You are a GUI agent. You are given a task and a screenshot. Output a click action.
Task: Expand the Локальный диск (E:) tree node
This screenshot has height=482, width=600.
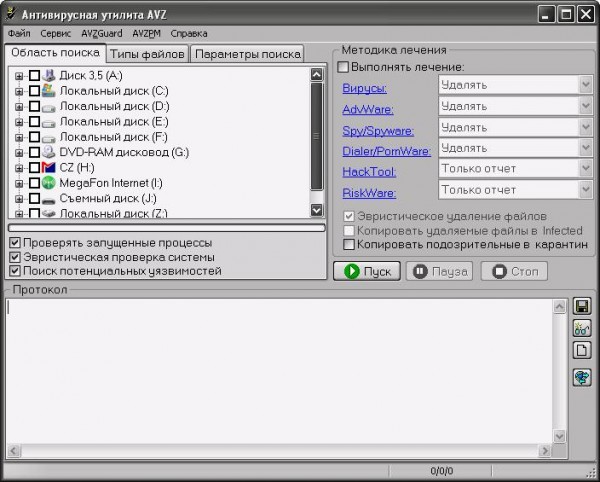pos(19,122)
